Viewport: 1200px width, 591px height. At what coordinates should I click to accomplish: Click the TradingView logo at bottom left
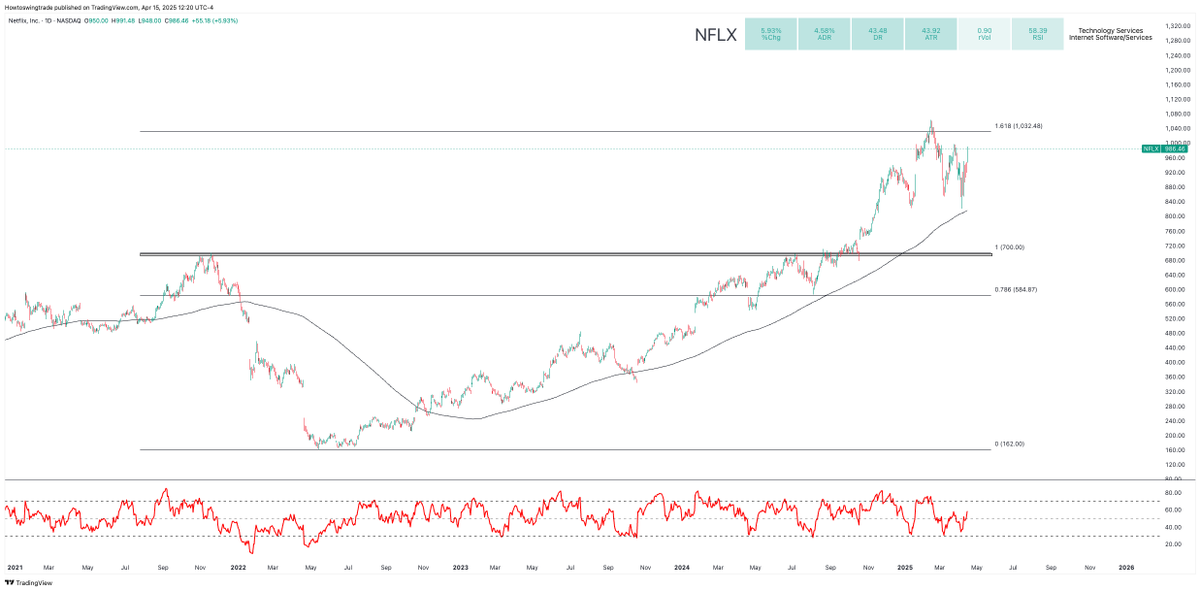[28, 582]
